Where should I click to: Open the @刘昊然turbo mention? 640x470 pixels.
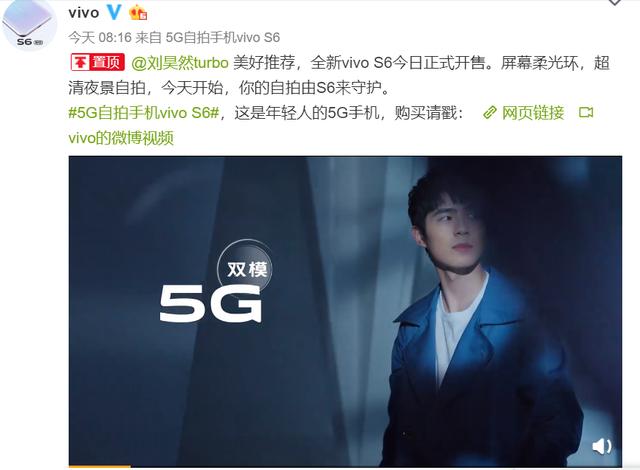pyautogui.click(x=180, y=63)
